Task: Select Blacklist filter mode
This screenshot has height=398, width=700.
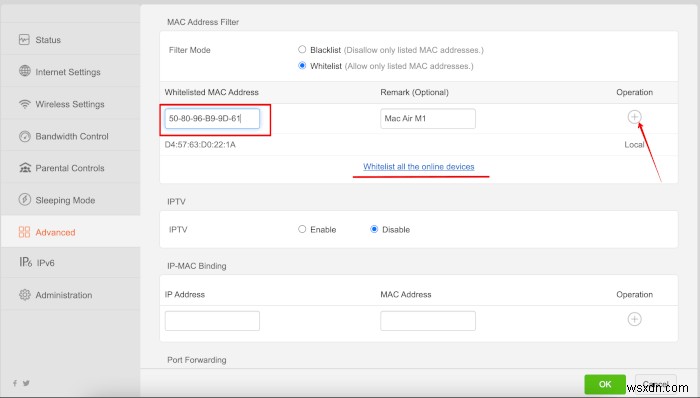Action: (x=302, y=50)
